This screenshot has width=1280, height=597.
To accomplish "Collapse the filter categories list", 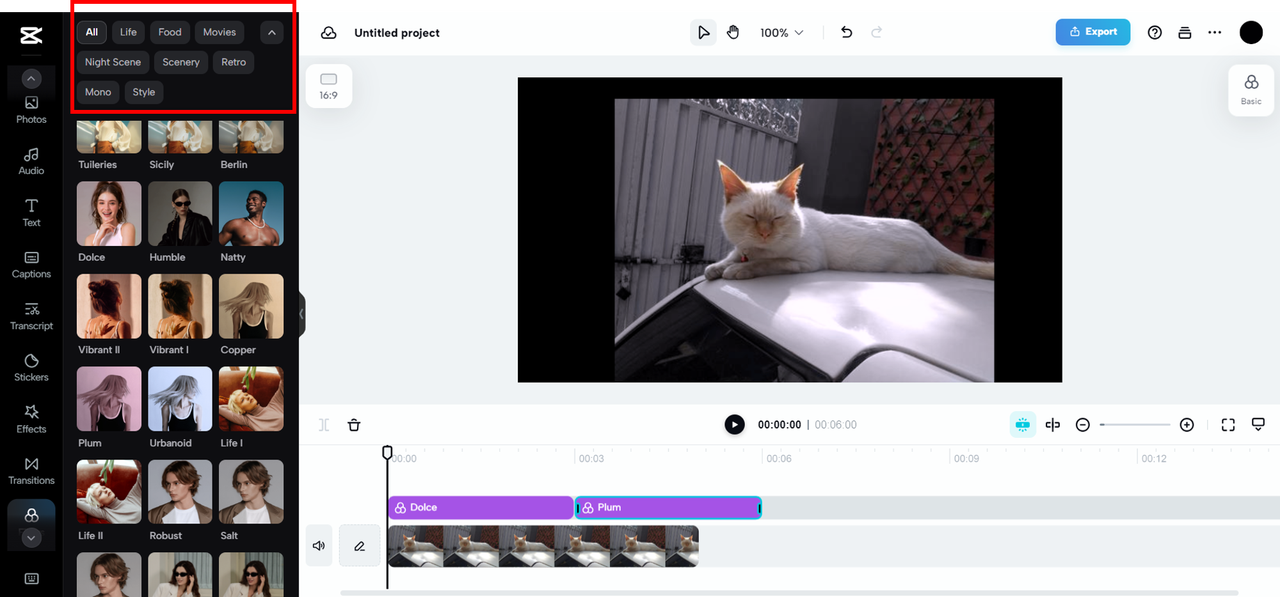I will (272, 33).
